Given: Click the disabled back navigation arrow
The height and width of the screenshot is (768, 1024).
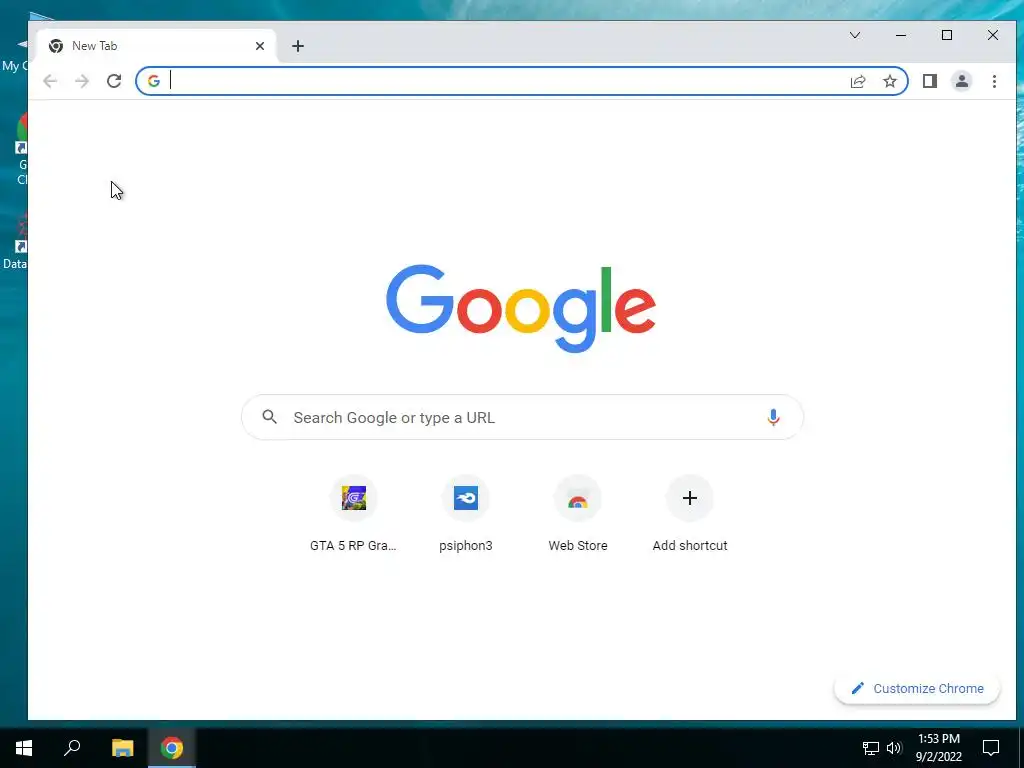Looking at the screenshot, I should coord(50,81).
